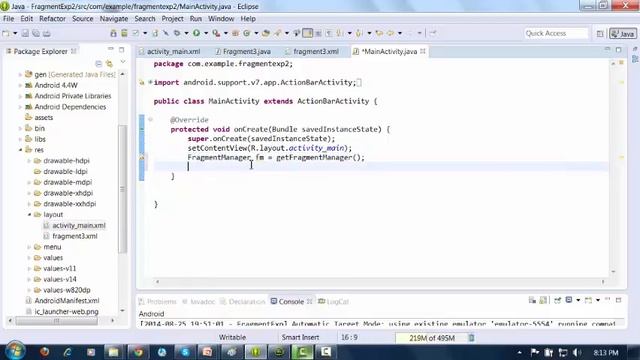Expand the folded import statements
Viewport: 640px width, 360px height.
[x=150, y=82]
